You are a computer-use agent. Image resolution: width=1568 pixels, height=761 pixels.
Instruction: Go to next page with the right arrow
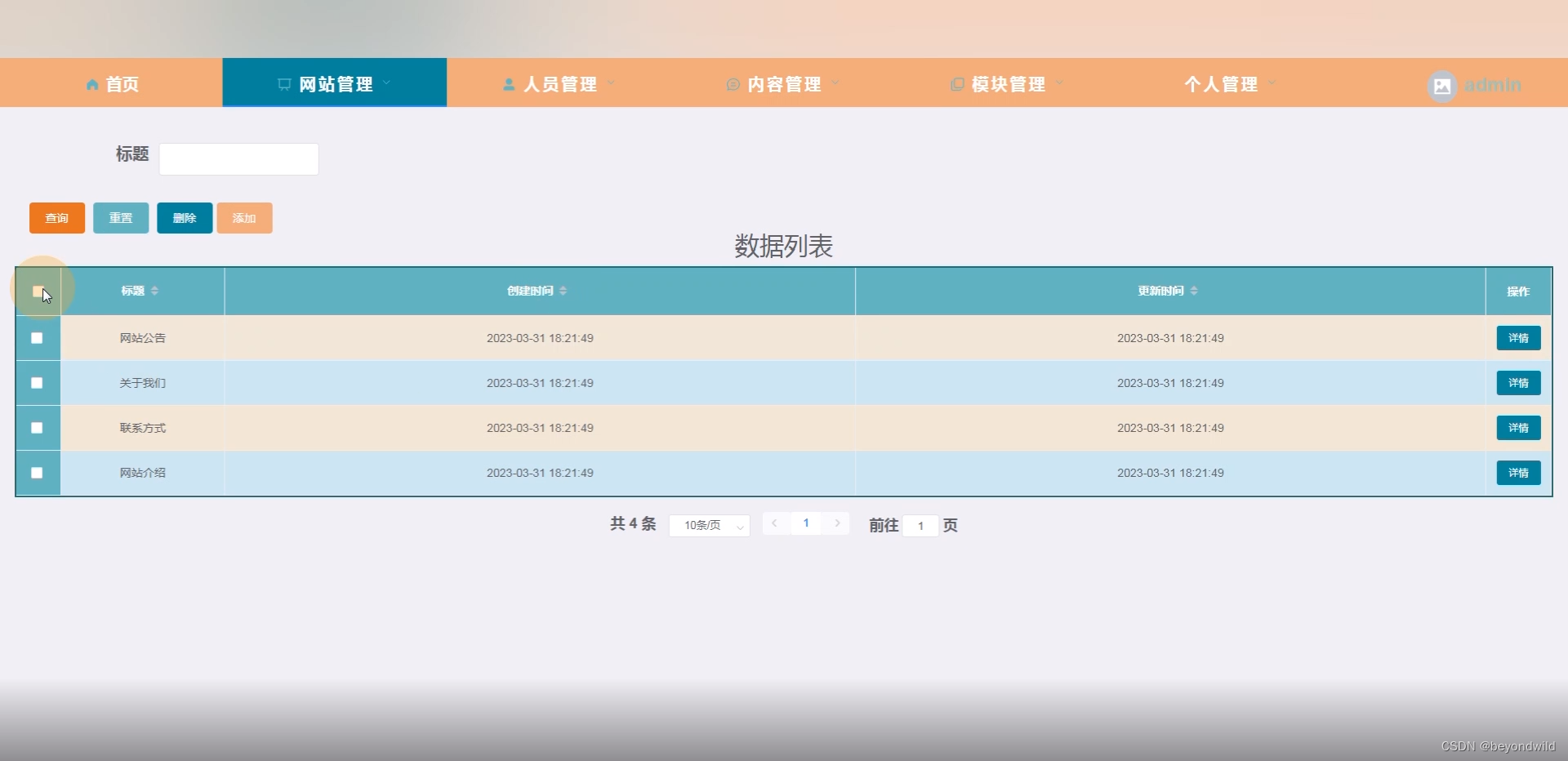[x=836, y=523]
